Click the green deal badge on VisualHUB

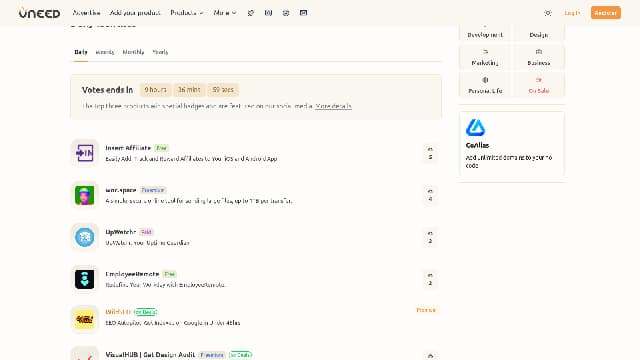click(x=240, y=355)
